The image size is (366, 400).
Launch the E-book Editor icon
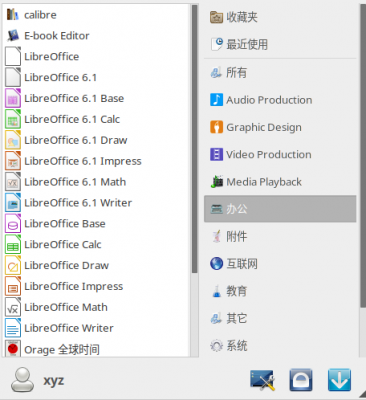pyautogui.click(x=13, y=36)
